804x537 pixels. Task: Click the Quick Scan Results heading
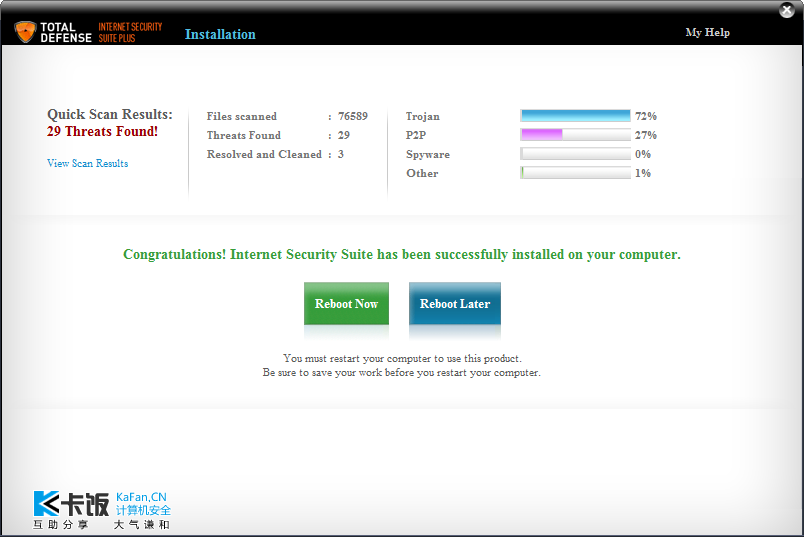[x=110, y=114]
